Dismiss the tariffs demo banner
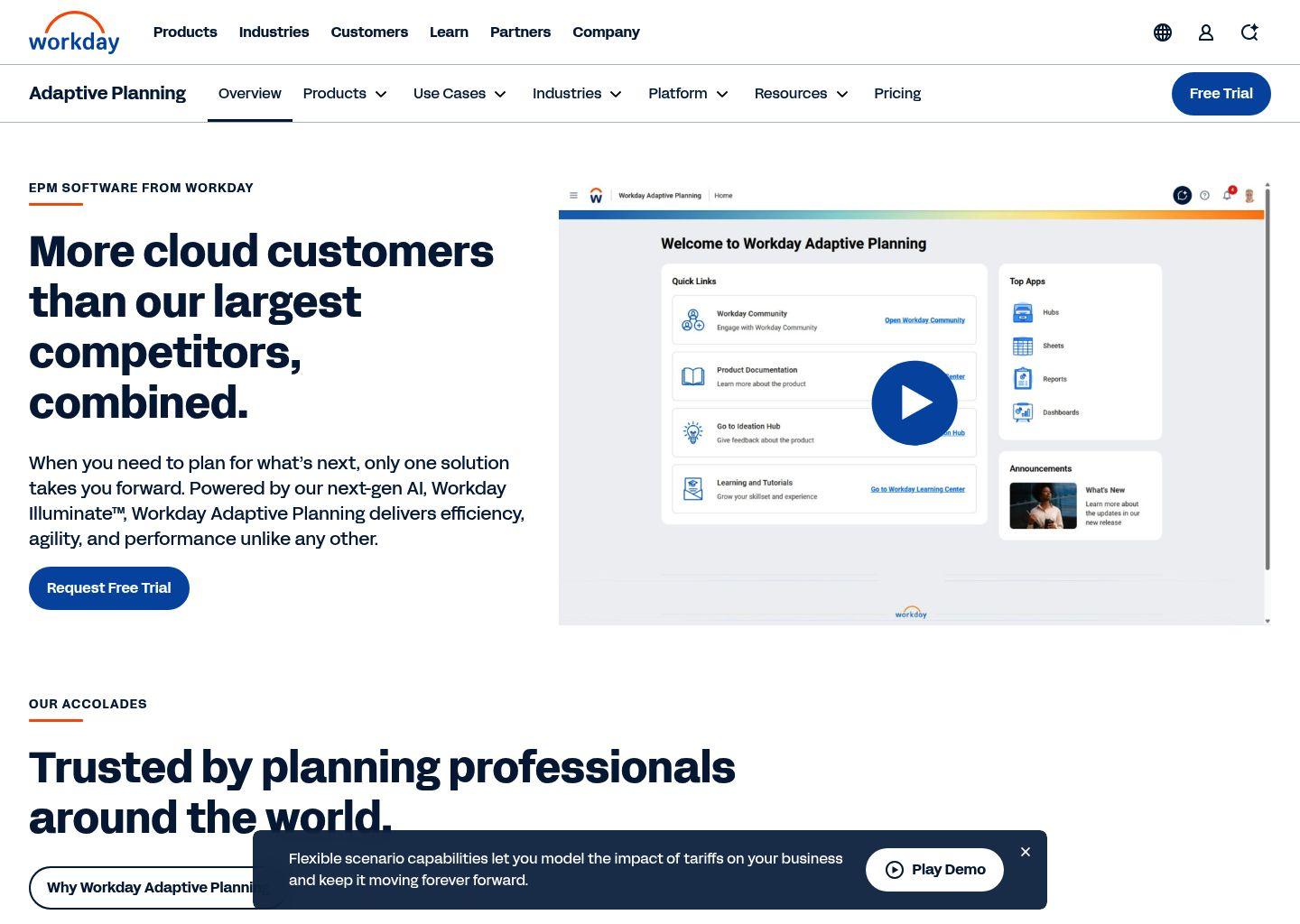The image size is (1300, 924). [1026, 852]
